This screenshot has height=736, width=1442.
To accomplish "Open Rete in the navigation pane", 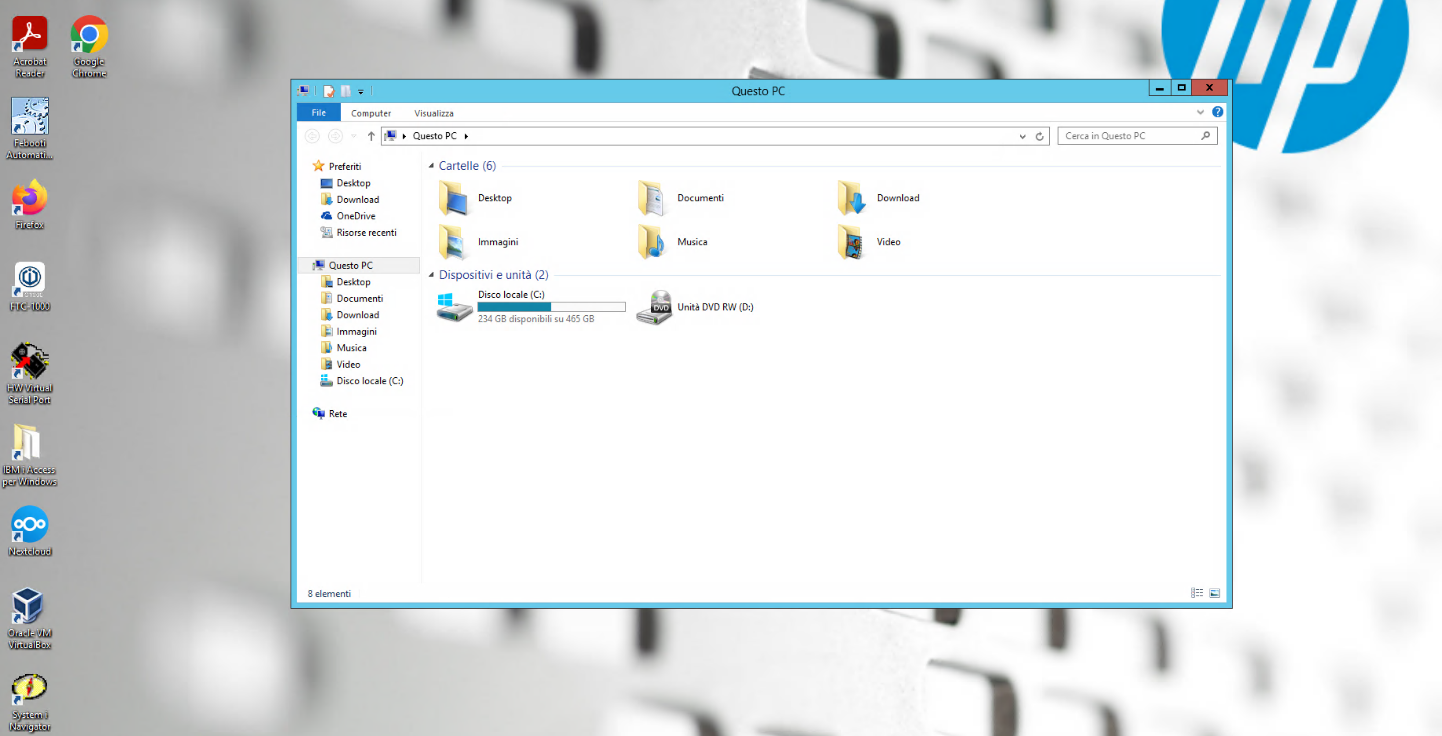I will click(330, 414).
